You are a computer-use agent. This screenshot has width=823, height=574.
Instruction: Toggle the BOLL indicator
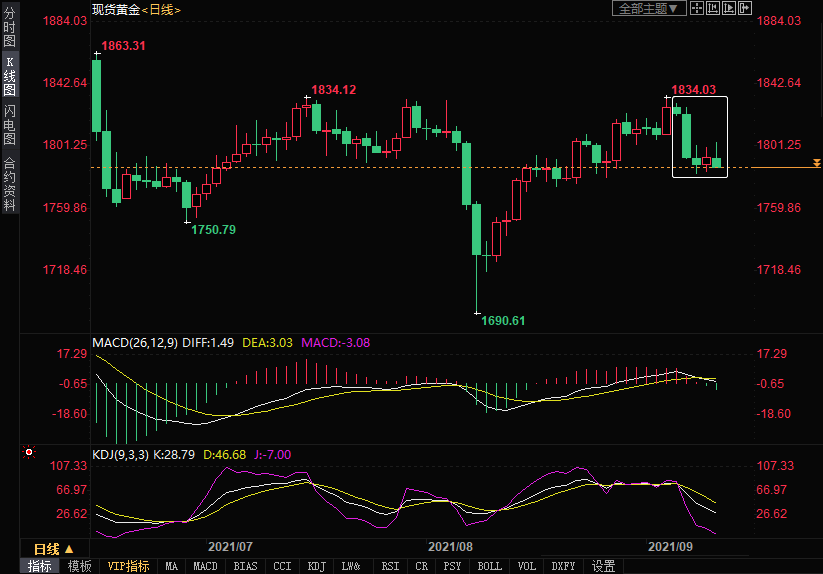(x=489, y=566)
